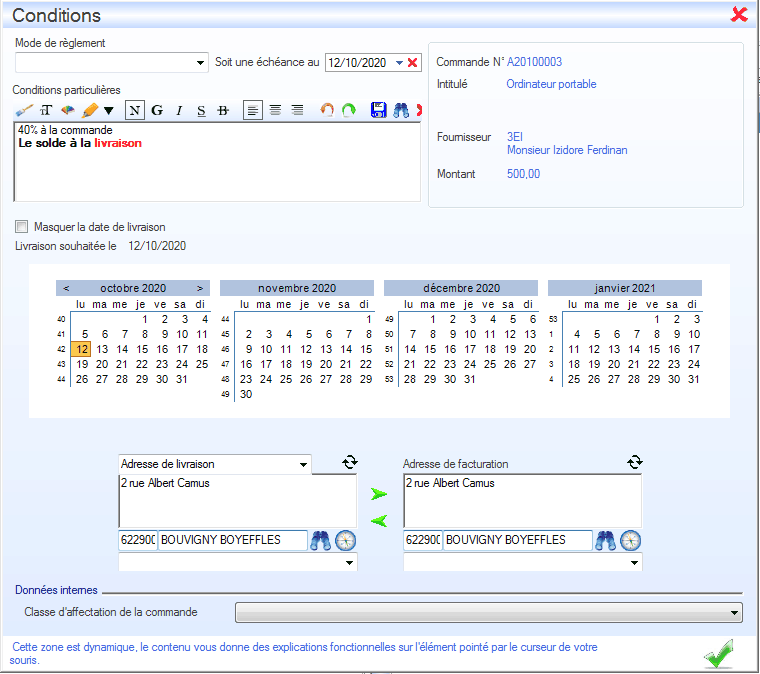Toggle underline S formatting
This screenshot has height=674, width=760.
point(201,111)
